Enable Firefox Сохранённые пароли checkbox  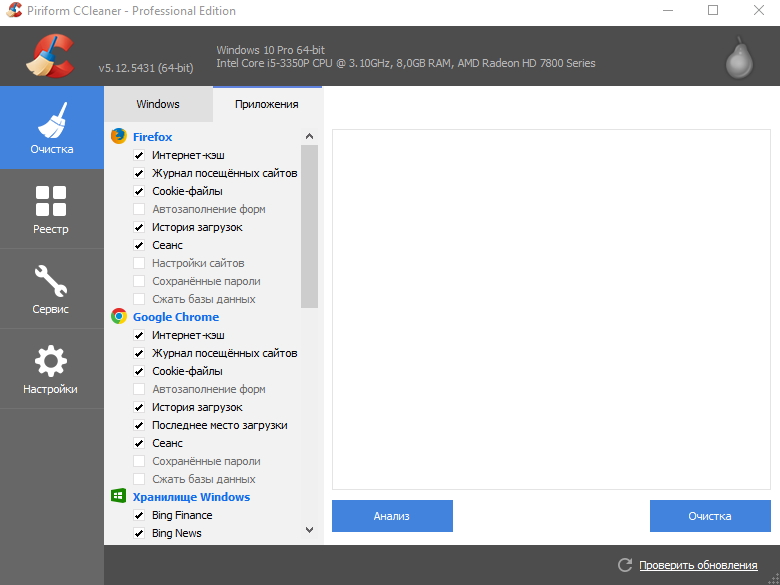click(x=139, y=281)
